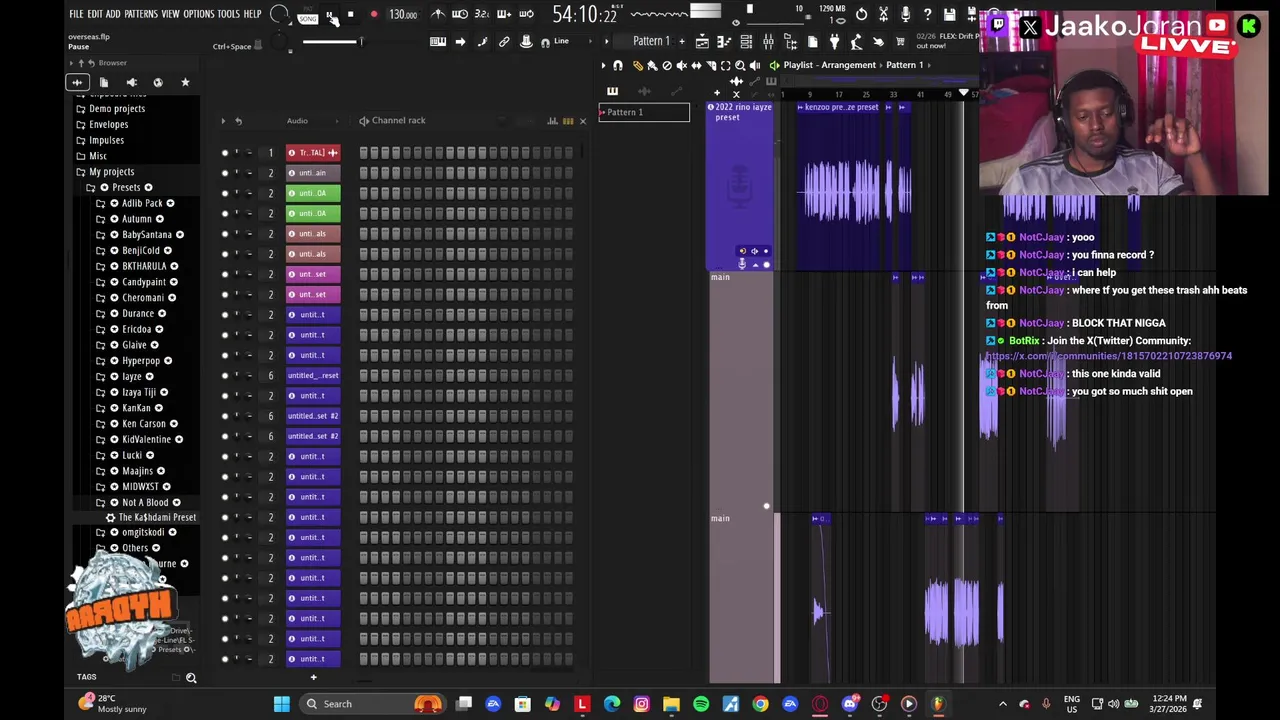
Task: Open the help question mark icon
Action: [927, 15]
